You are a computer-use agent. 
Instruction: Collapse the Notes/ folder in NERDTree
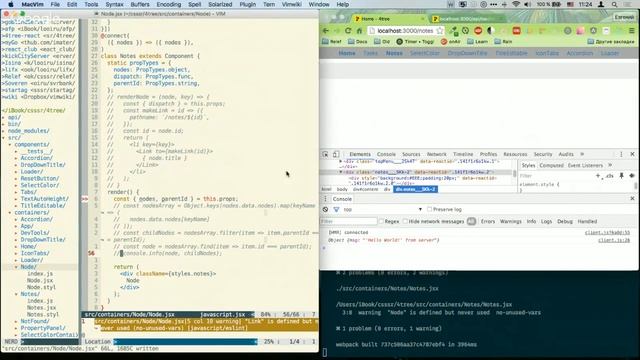pyautogui.click(x=16, y=294)
